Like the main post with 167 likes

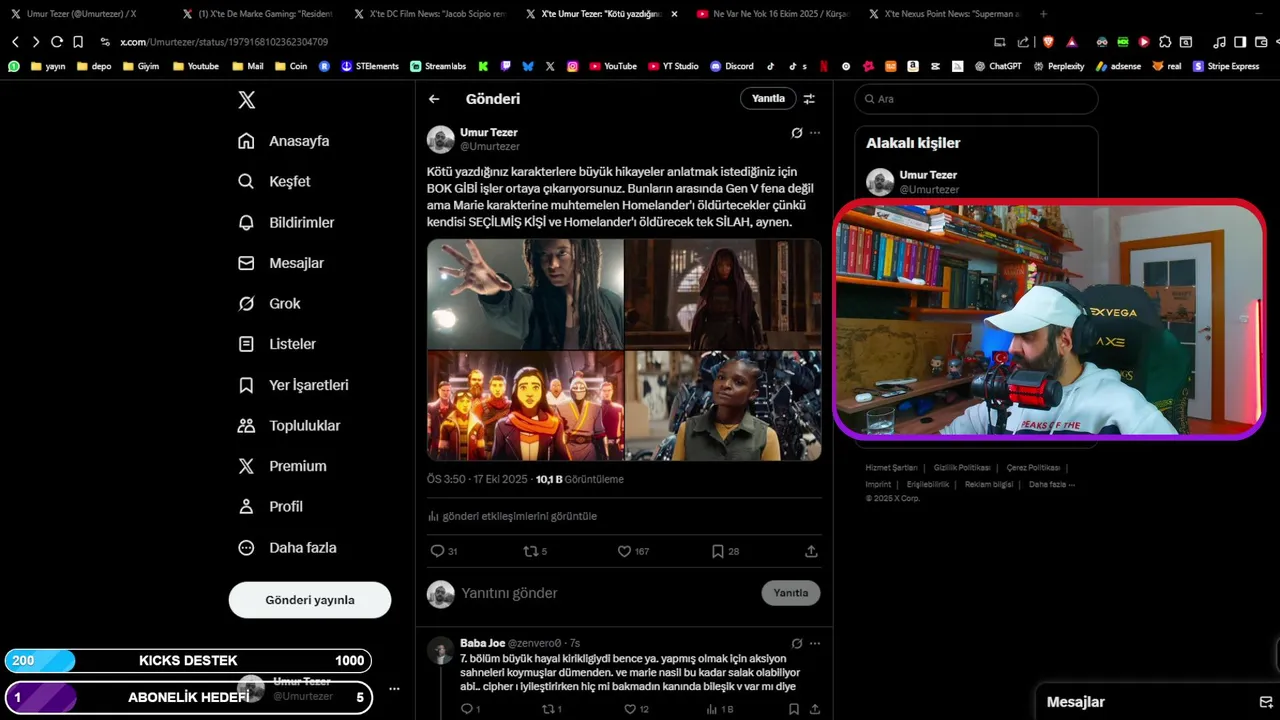pos(624,551)
